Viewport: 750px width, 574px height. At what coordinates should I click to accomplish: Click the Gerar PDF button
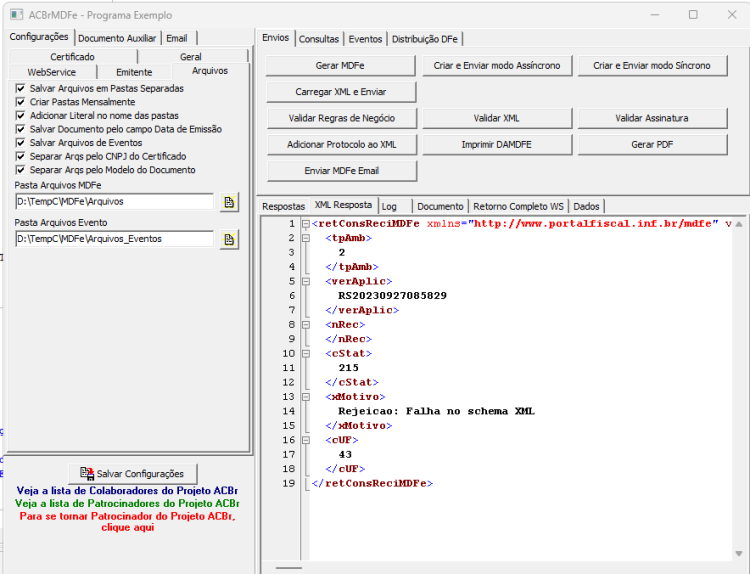tap(652, 144)
